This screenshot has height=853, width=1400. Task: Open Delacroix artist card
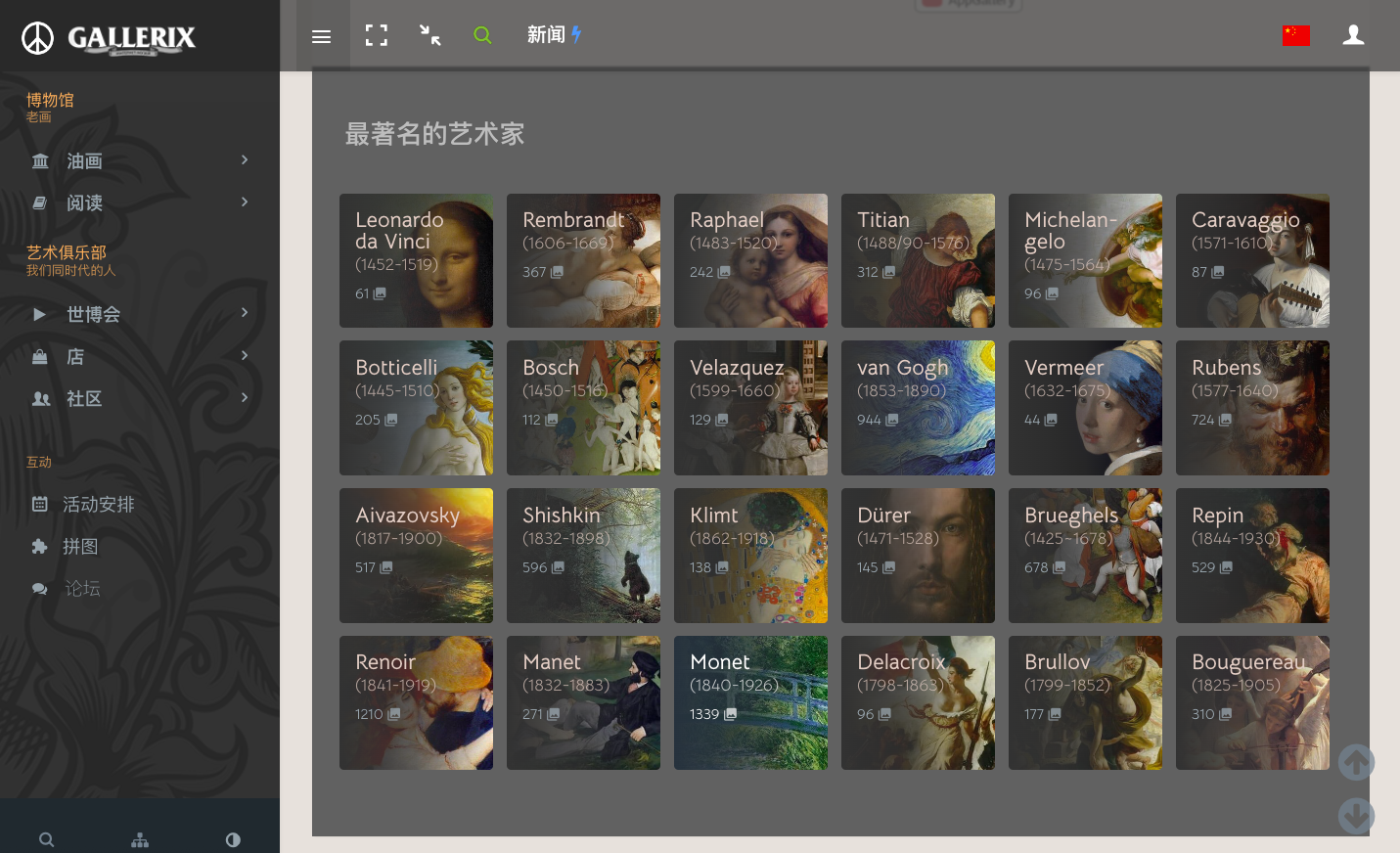[x=918, y=702]
